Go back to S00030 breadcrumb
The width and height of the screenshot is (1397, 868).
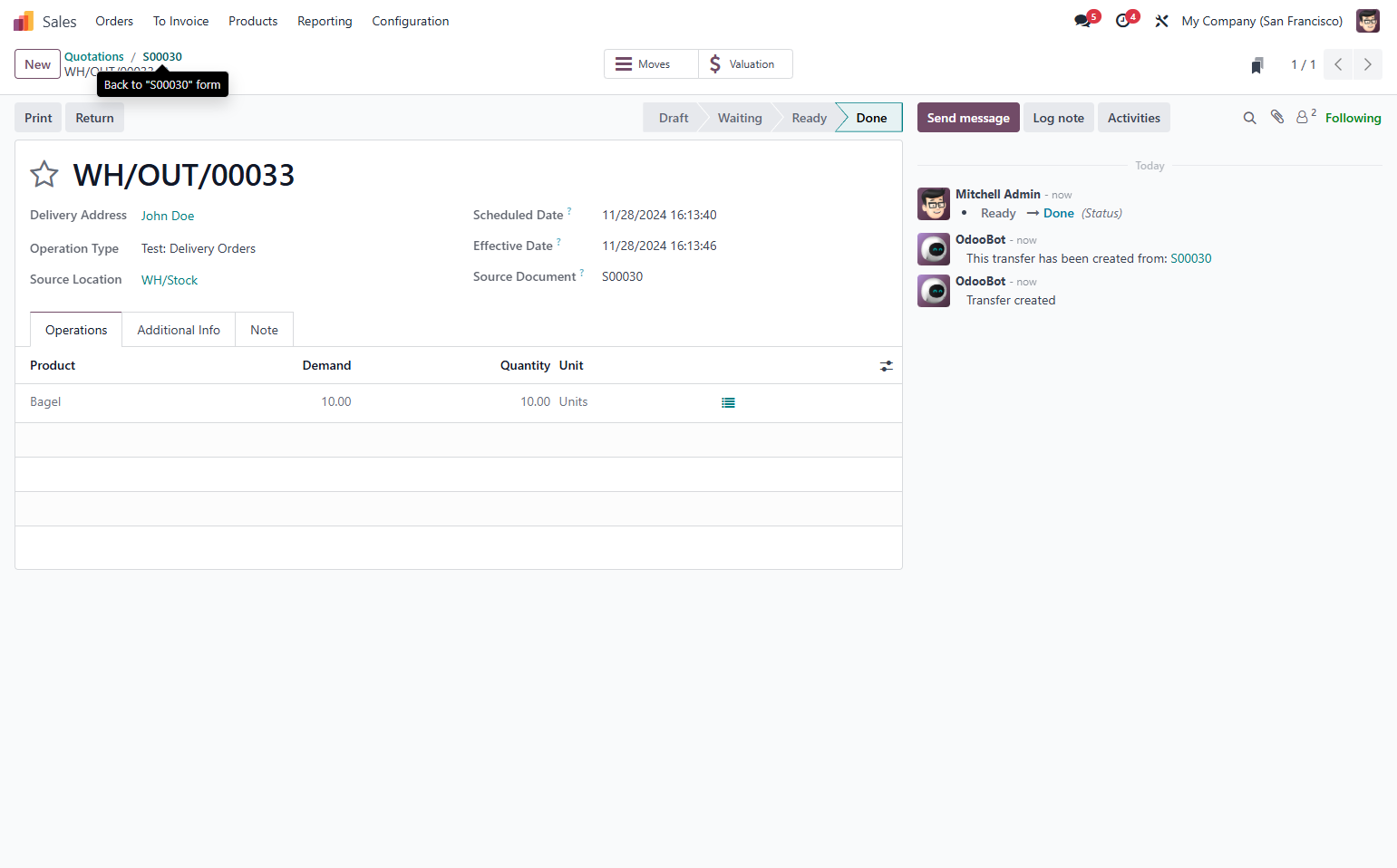coord(162,56)
